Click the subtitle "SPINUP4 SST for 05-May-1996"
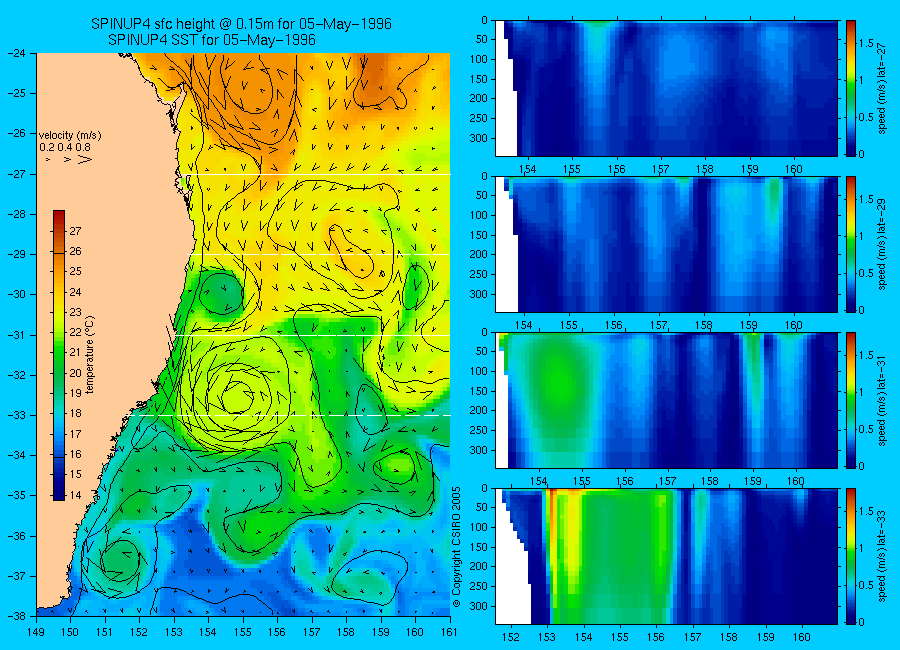Viewport: 900px width, 650px height. tap(212, 40)
